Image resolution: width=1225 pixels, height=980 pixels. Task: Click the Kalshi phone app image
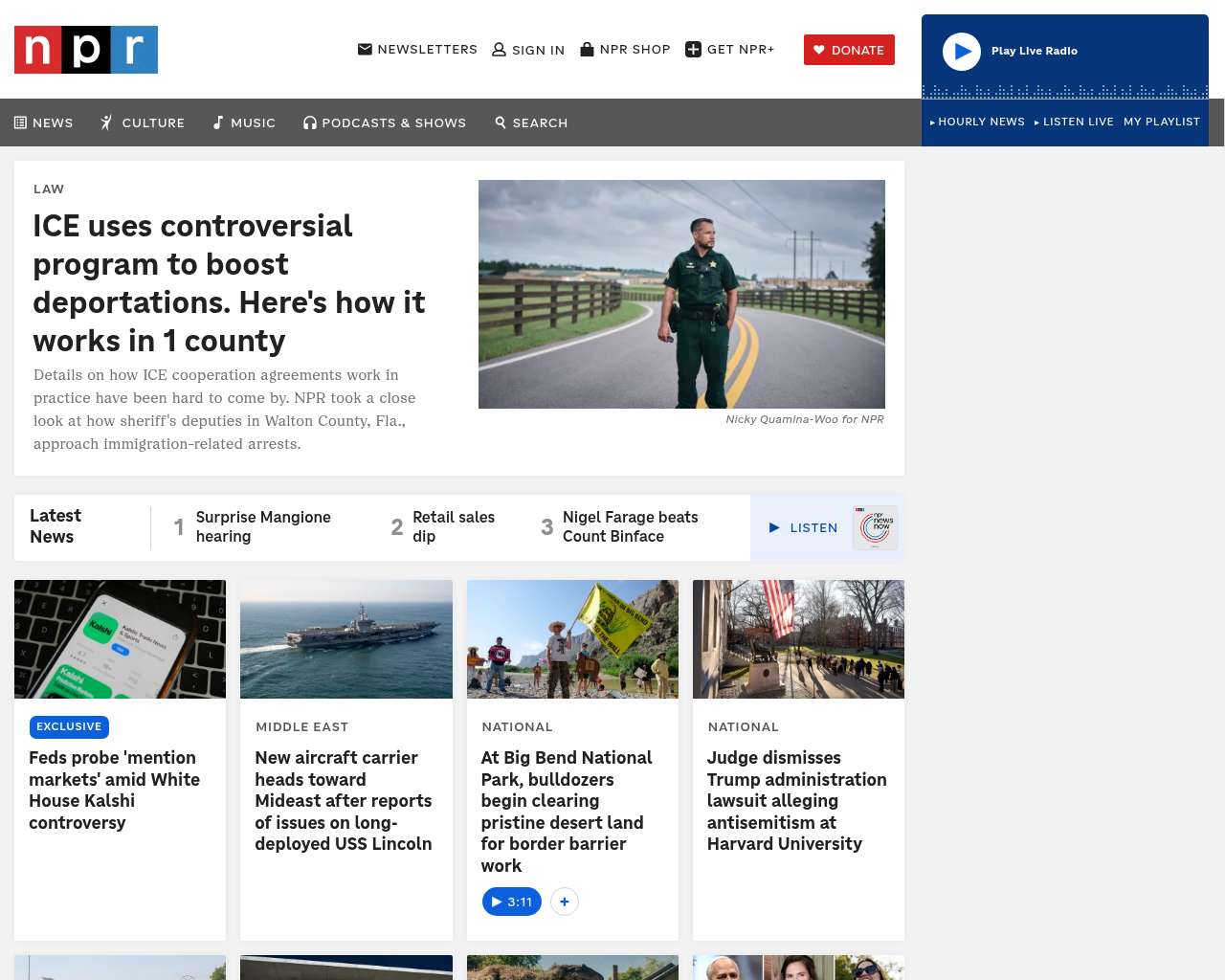pyautogui.click(x=121, y=639)
